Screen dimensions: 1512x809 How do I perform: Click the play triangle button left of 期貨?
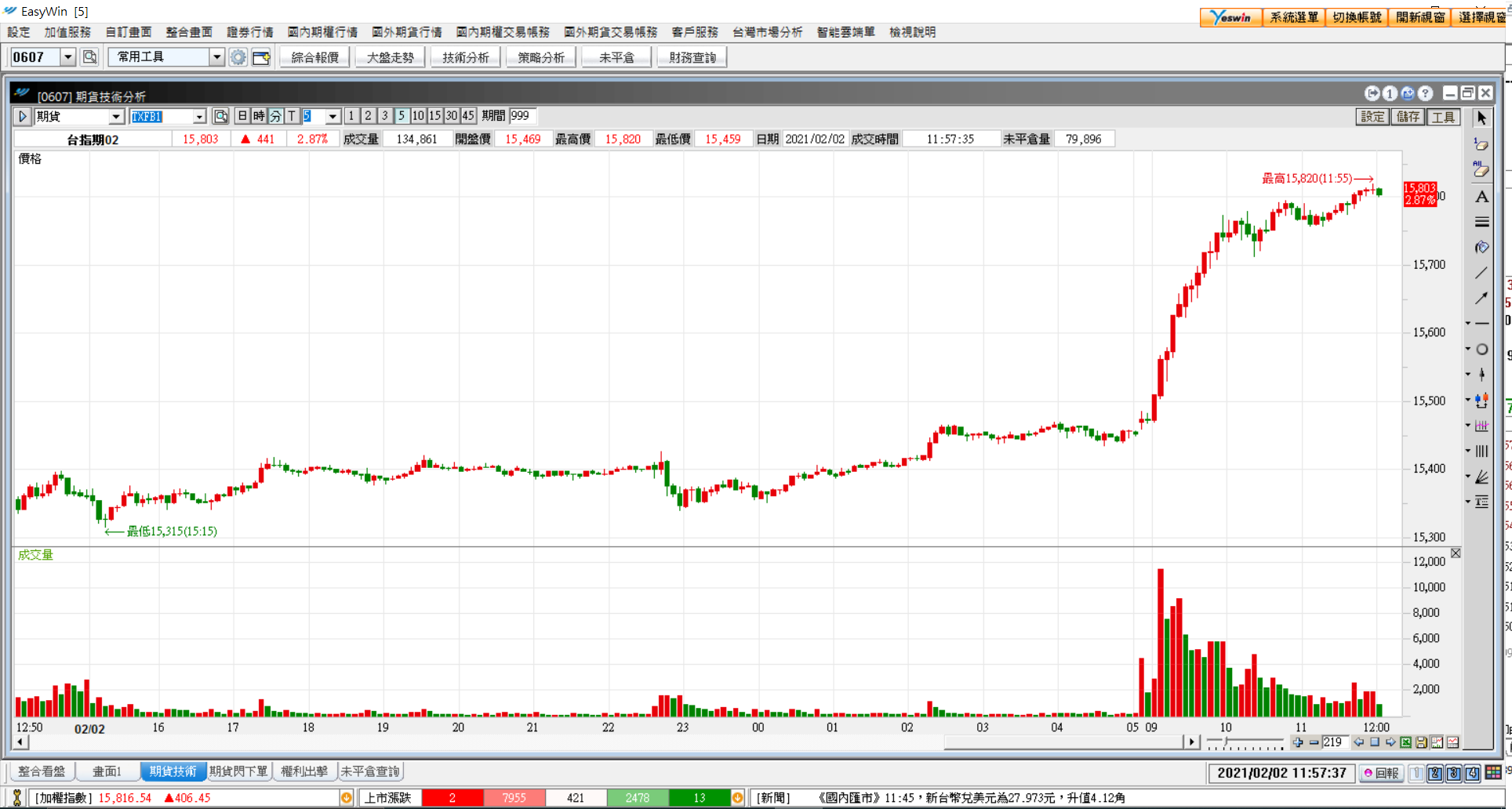(22, 116)
